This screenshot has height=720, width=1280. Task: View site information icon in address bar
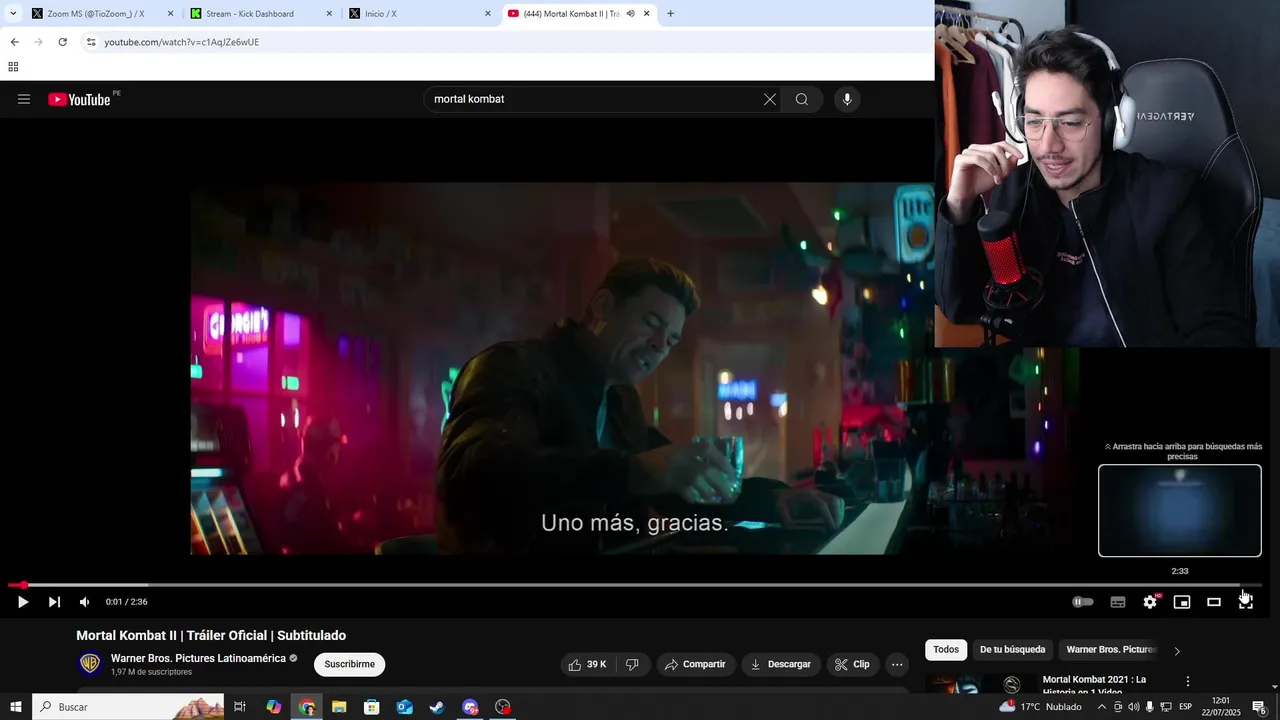[x=91, y=42]
